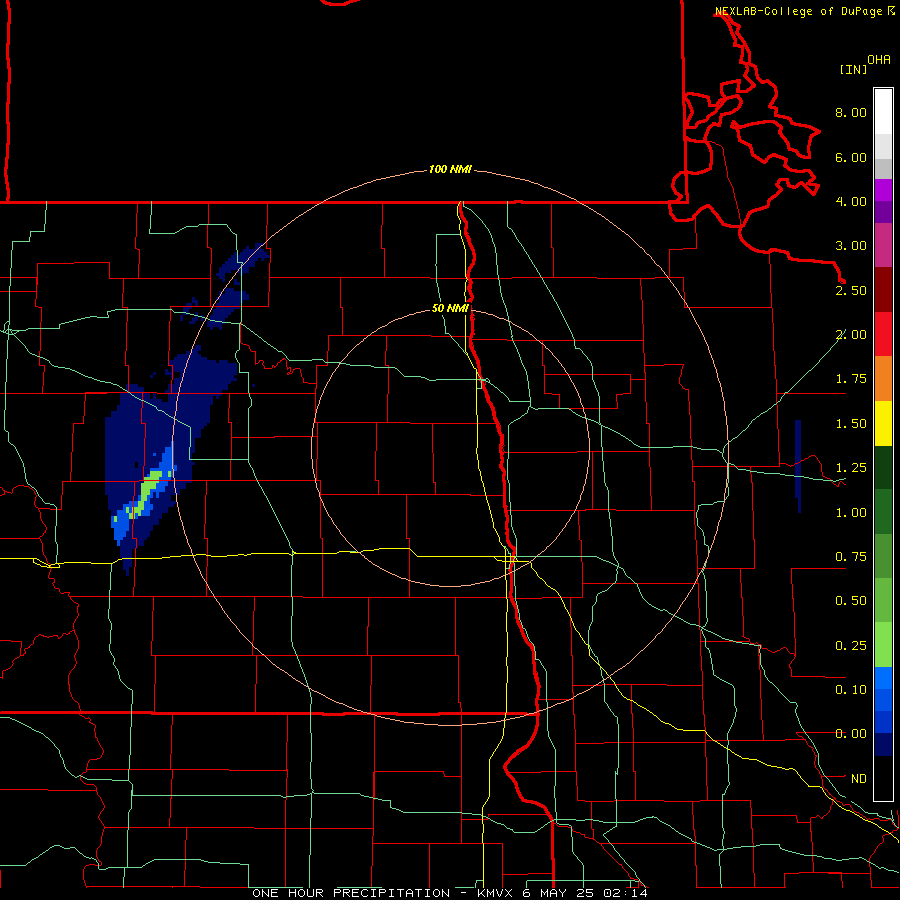This screenshot has height=900, width=900.
Task: Click the 2.00 legend value
Action: click(x=851, y=335)
